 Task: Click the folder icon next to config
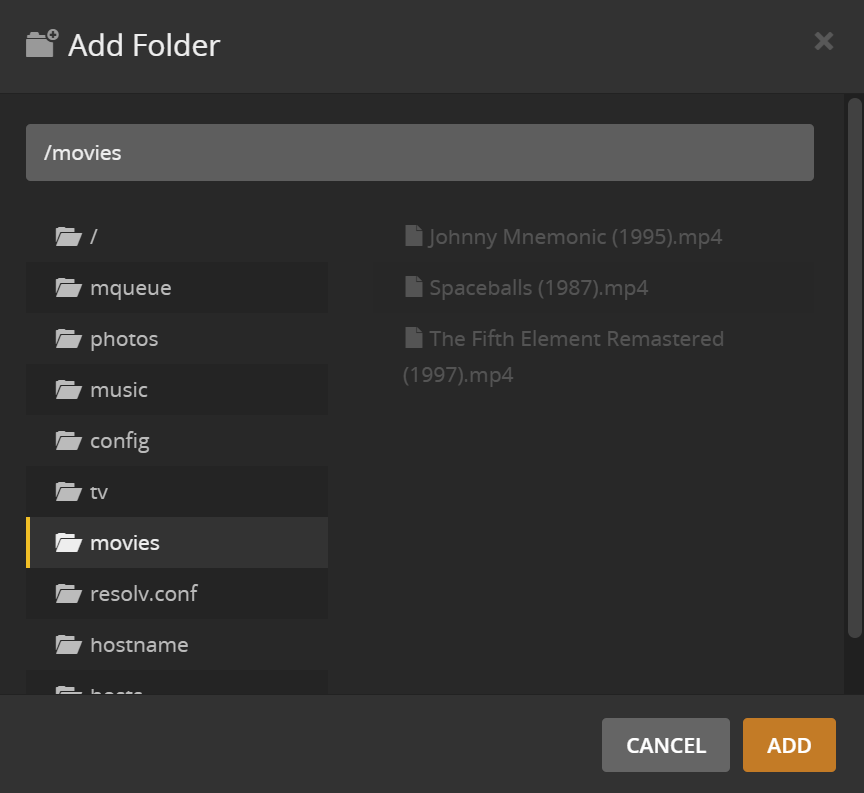coord(66,440)
